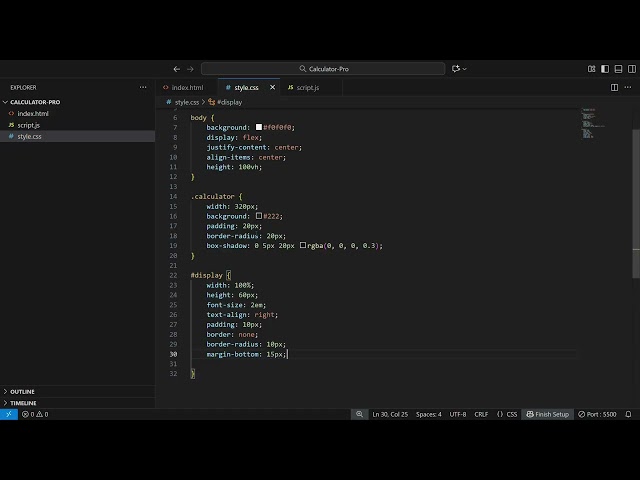Open editor more actions ellipsis
The height and width of the screenshot is (480, 640).
(x=628, y=87)
